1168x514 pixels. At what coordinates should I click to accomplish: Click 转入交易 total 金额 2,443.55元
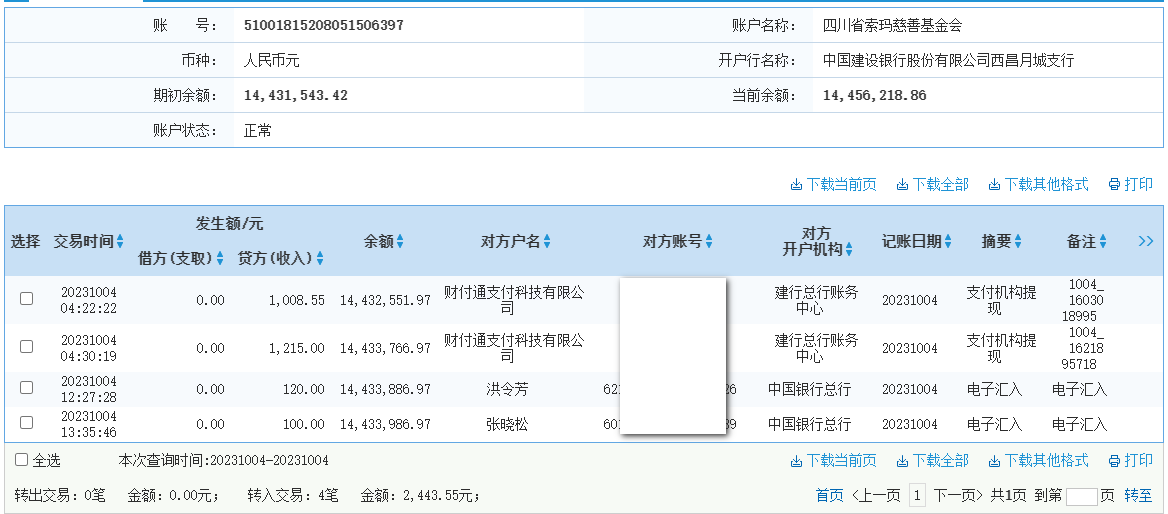pos(421,495)
